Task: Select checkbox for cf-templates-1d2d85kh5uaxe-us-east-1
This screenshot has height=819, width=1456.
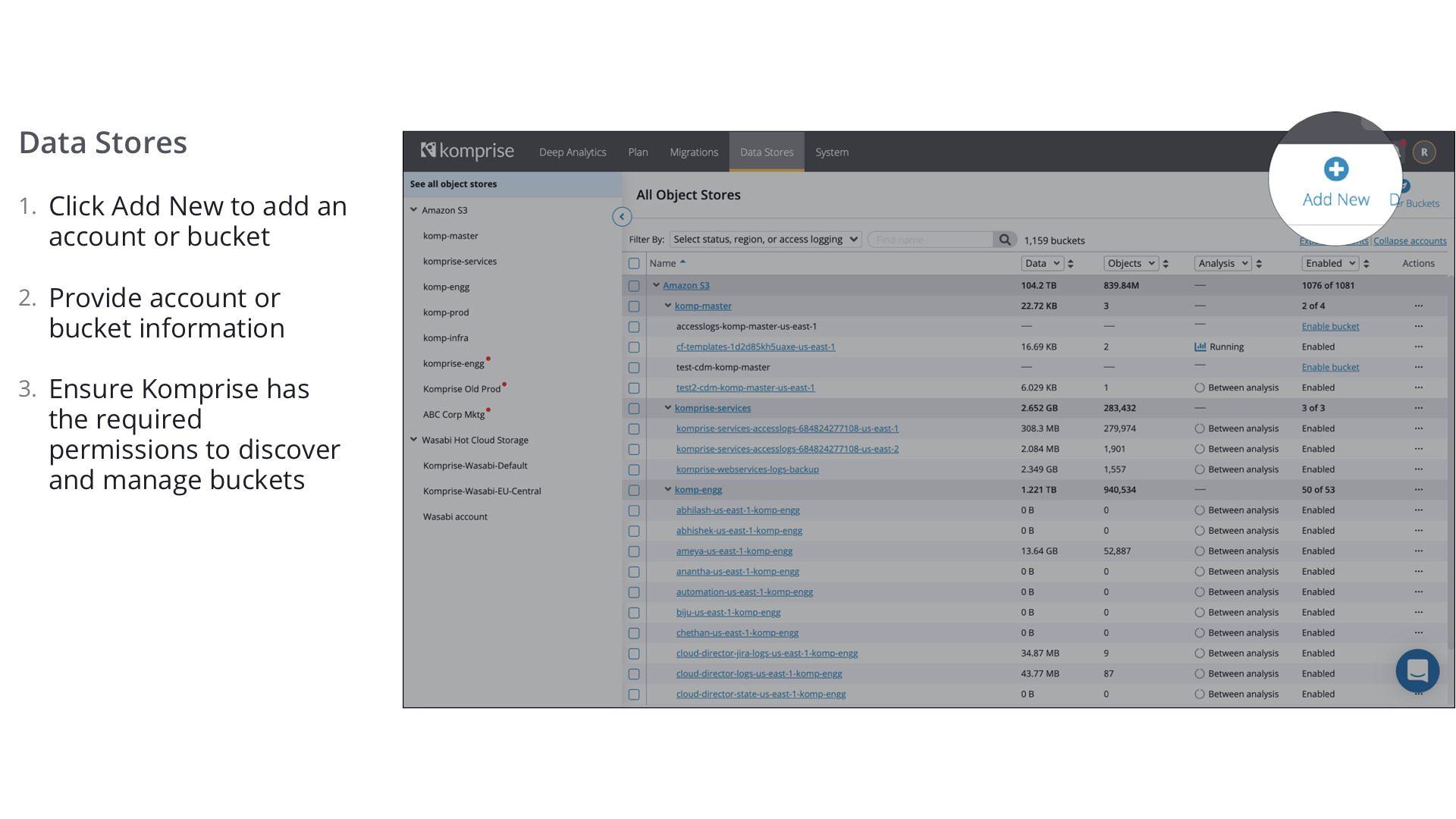Action: pyautogui.click(x=634, y=347)
